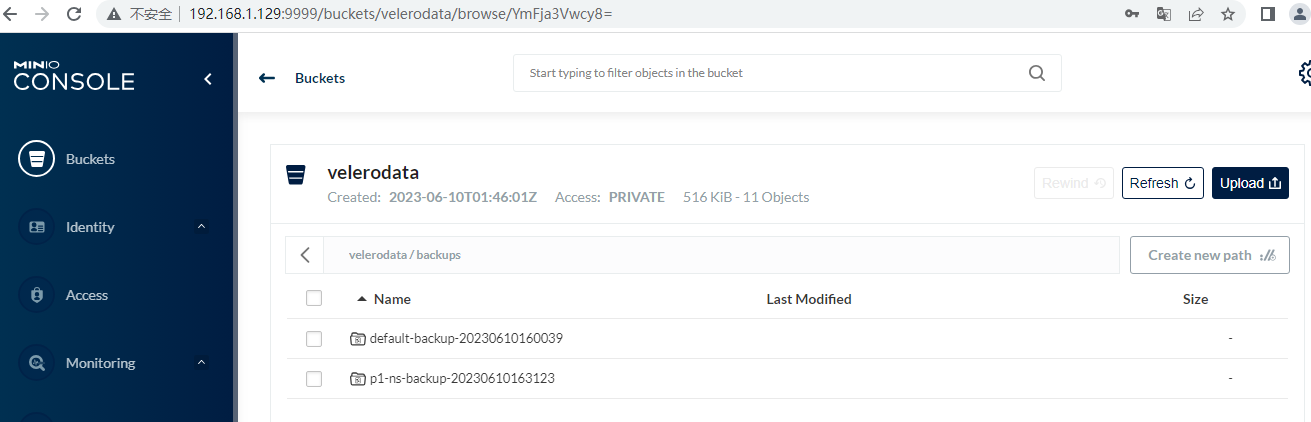Toggle the select-all objects checkbox
The width and height of the screenshot is (1311, 422).
tap(314, 298)
